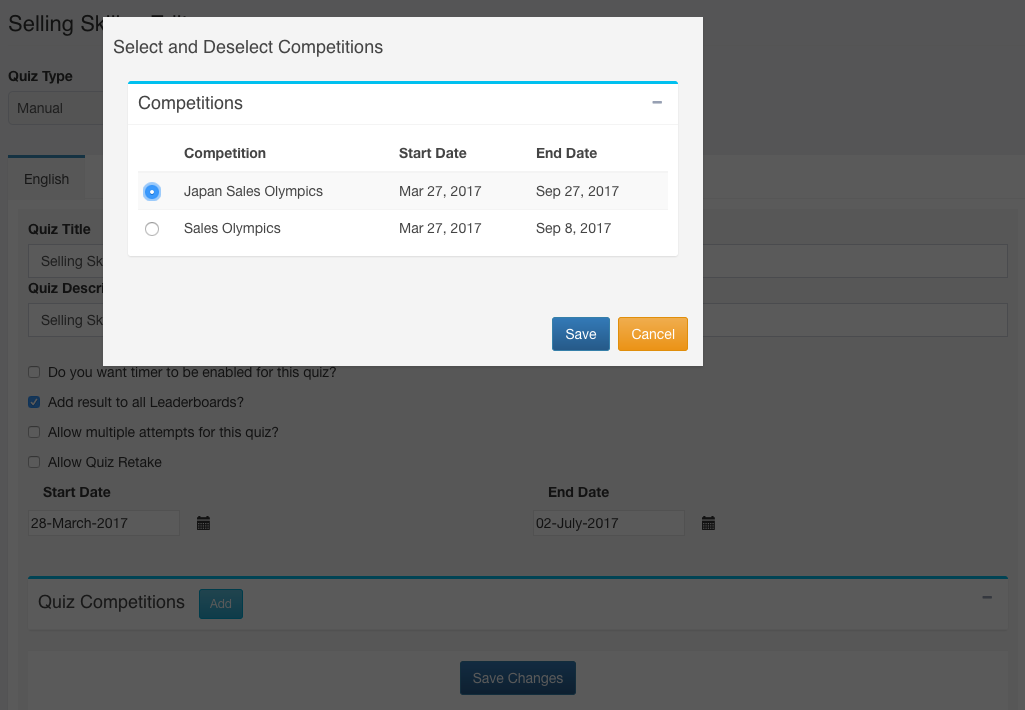Viewport: 1025px width, 710px height.
Task: Enable timer for this quiz checkbox
Action: (x=34, y=372)
